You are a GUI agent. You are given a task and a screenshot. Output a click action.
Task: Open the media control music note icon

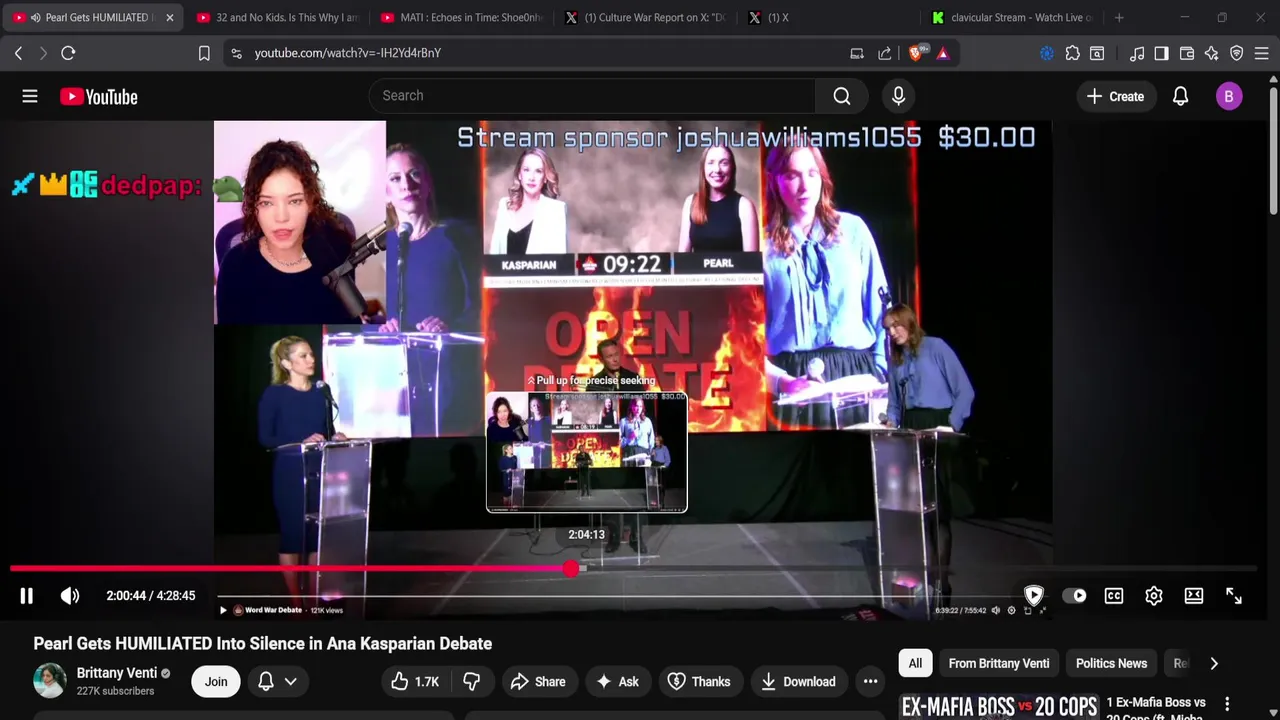click(1137, 53)
